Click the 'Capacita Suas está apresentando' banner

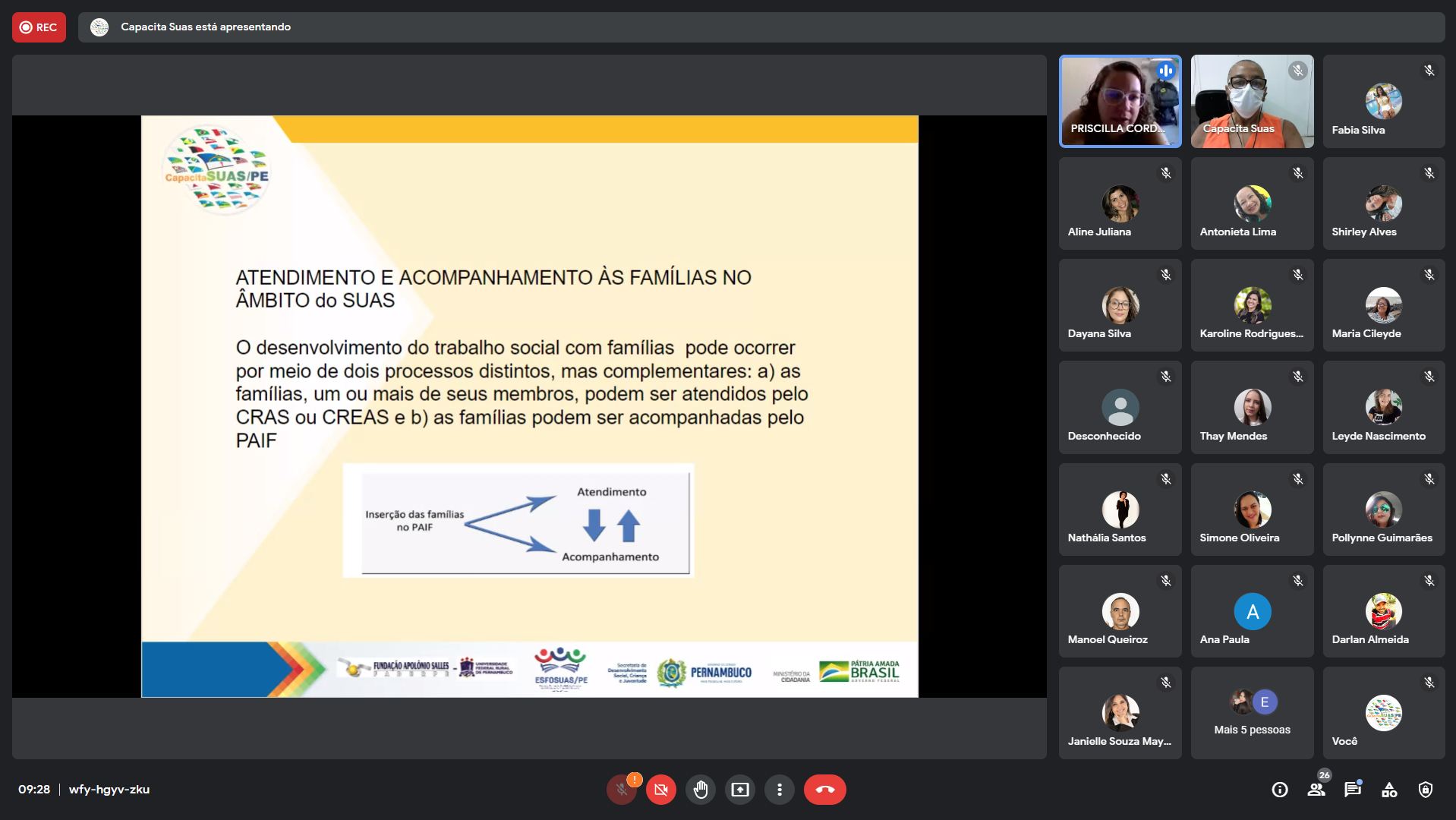(206, 27)
